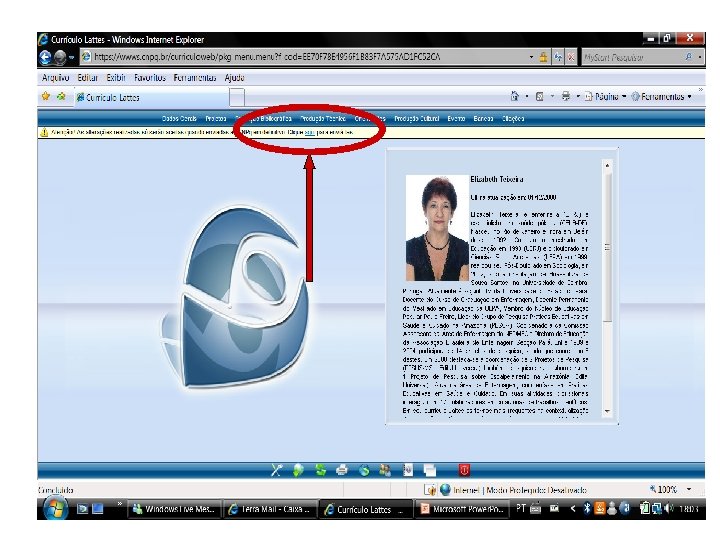
Task: Click the security padlock icon in address bar
Action: 544,57
